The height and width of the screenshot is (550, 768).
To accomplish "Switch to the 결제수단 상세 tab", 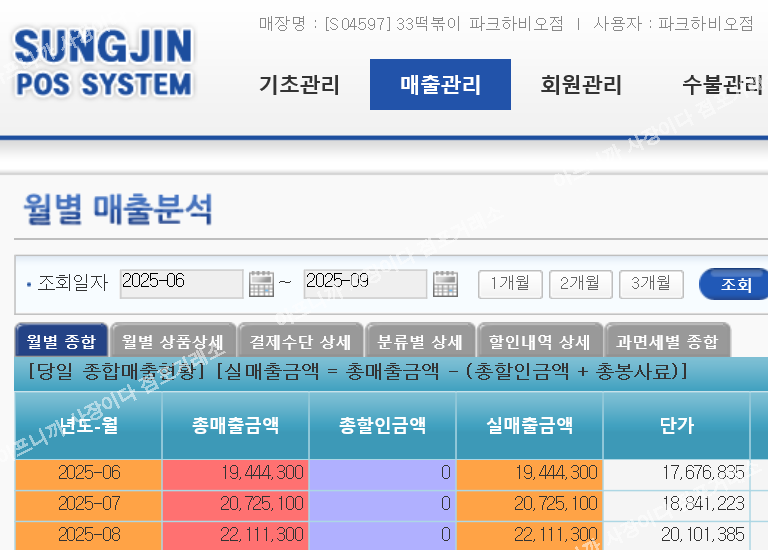I will (301, 342).
